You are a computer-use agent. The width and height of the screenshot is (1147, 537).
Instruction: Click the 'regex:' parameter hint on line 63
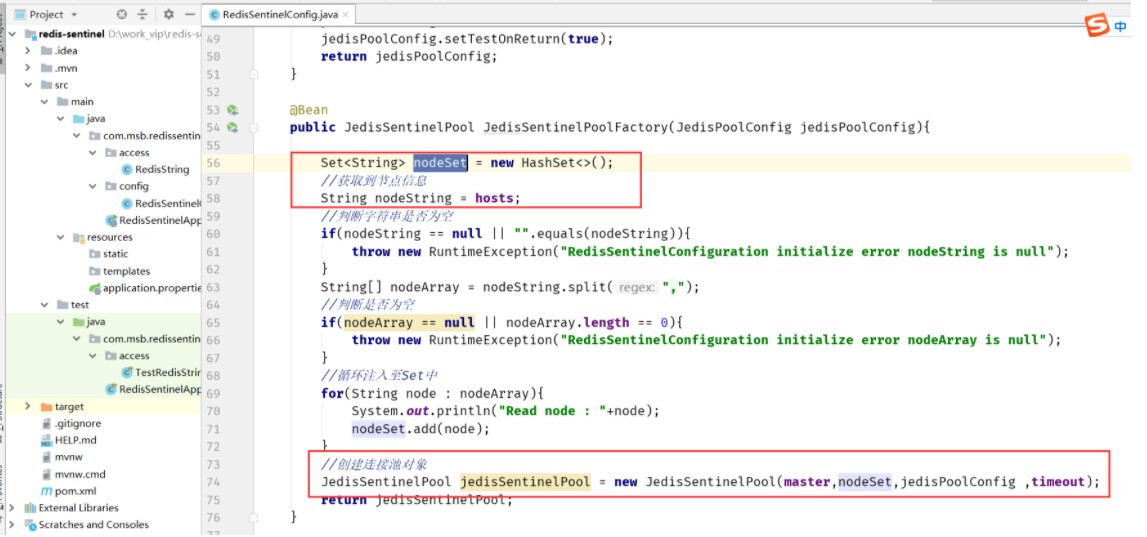(x=637, y=288)
